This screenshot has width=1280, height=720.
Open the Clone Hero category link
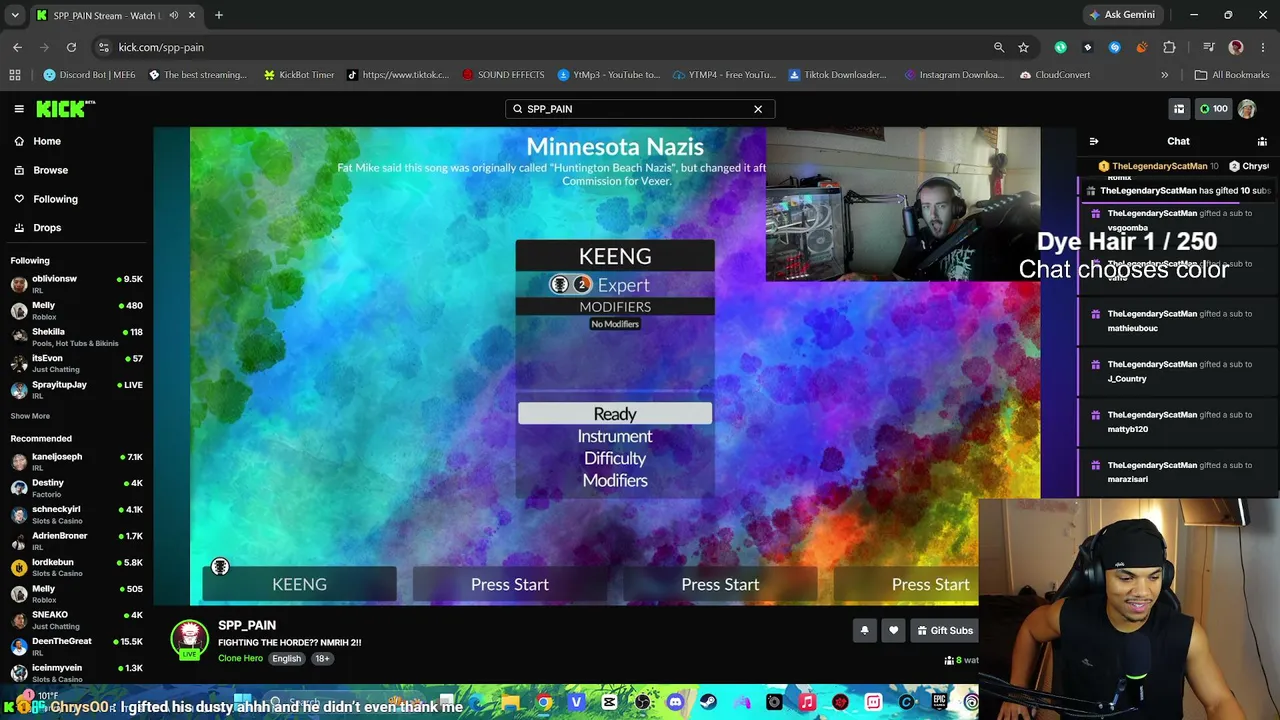(x=240, y=659)
